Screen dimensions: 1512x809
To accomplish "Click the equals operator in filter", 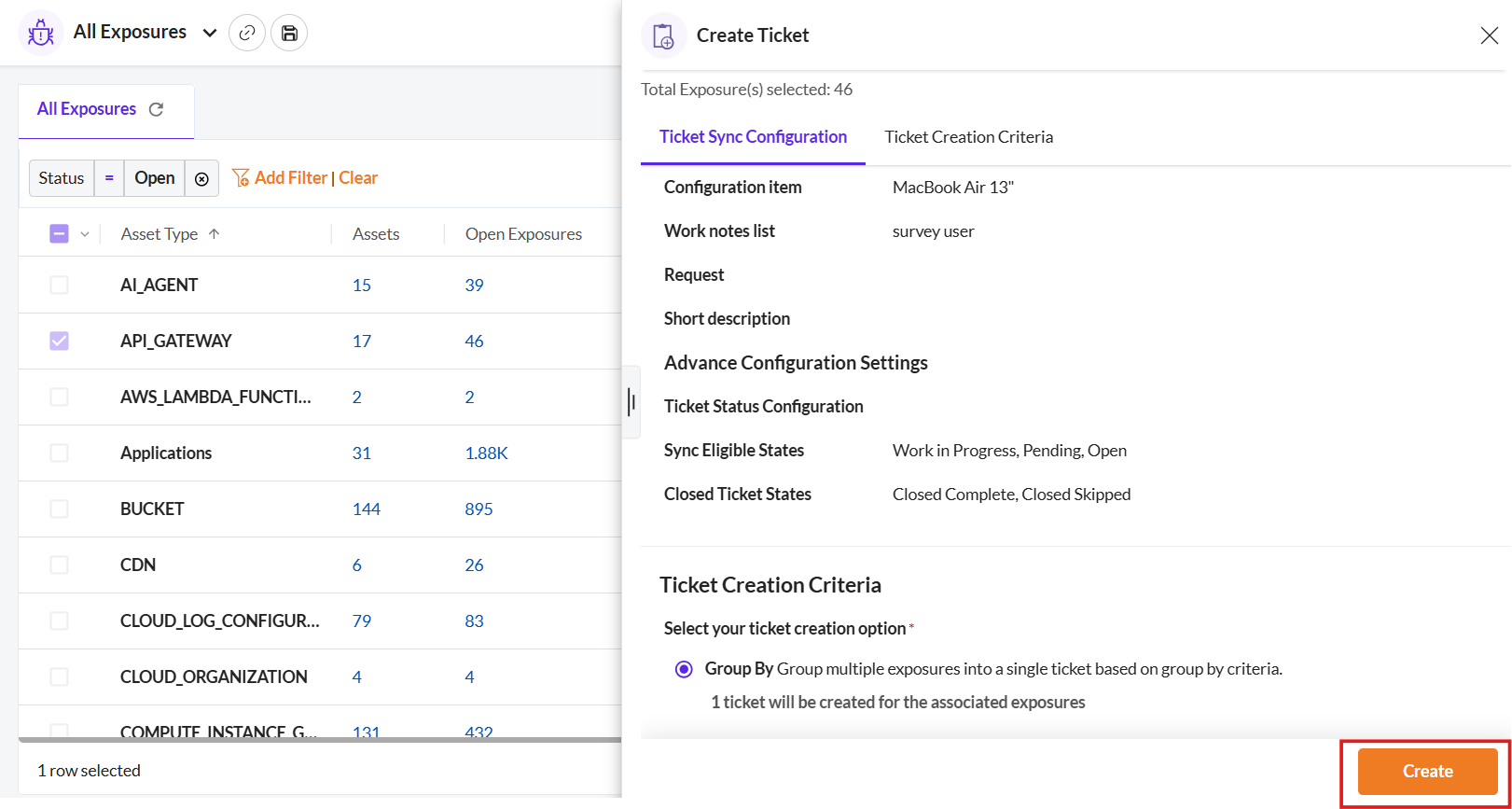I will [x=109, y=178].
